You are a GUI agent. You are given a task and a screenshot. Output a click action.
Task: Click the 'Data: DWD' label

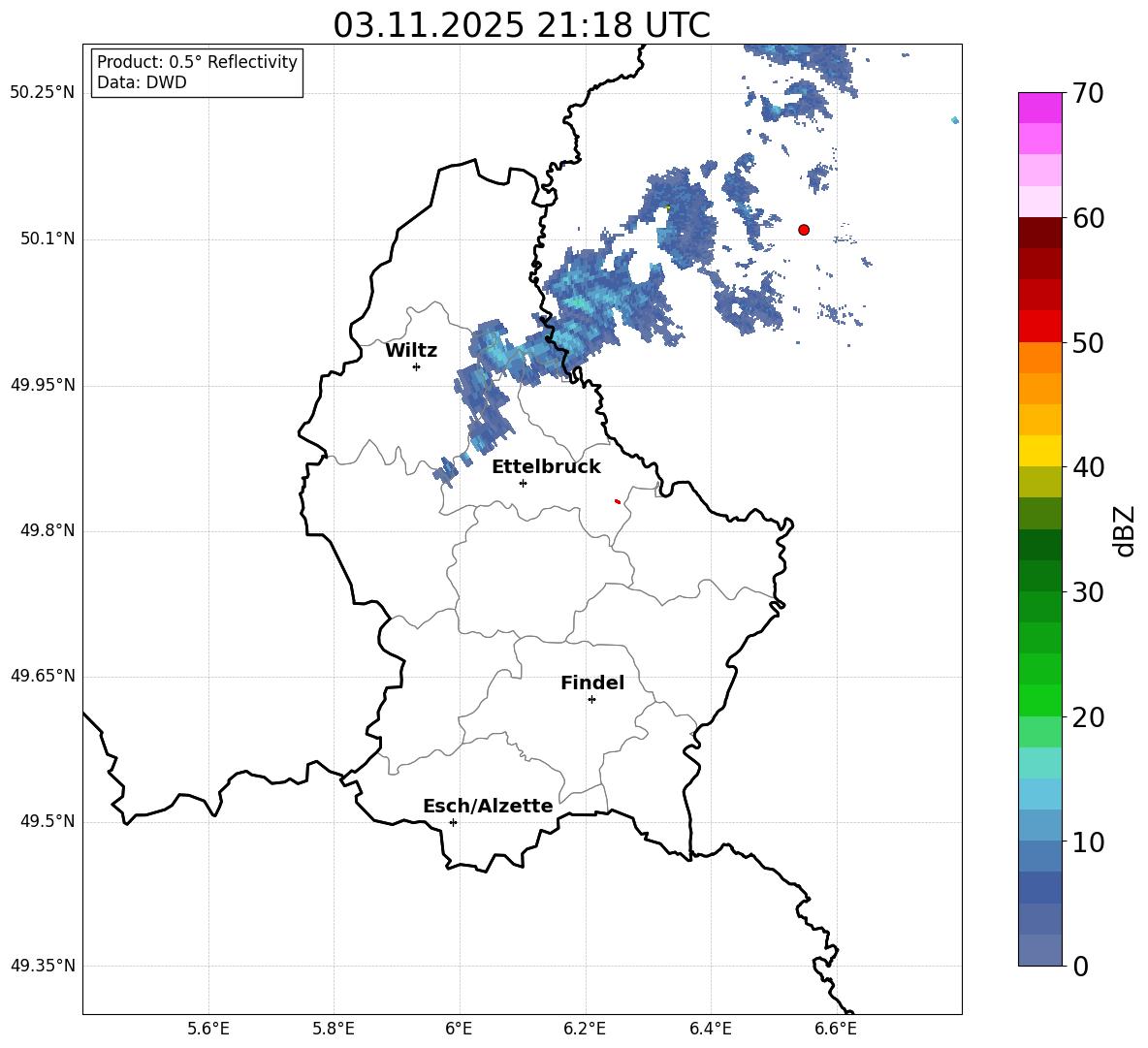tap(142, 82)
